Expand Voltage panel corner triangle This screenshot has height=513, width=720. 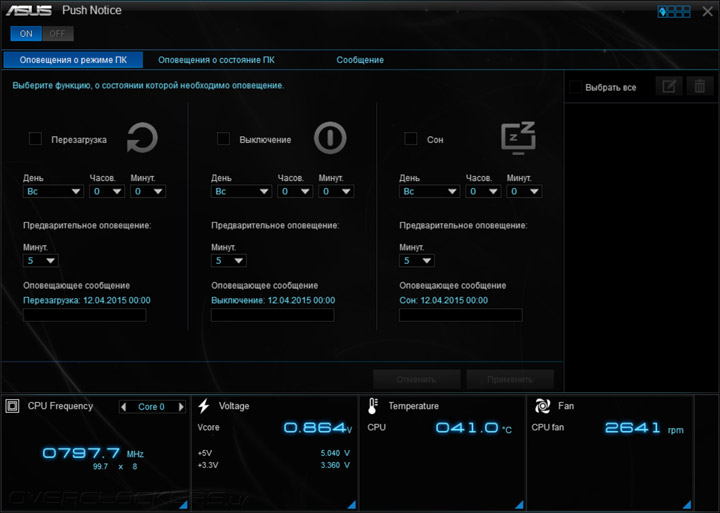[352, 505]
